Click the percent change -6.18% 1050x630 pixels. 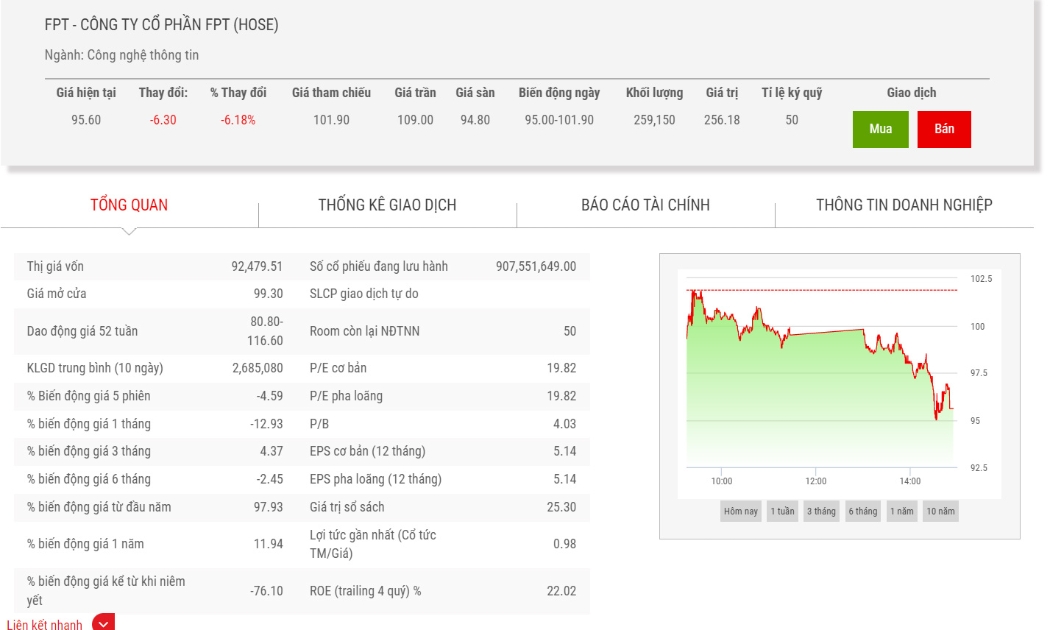(x=238, y=120)
